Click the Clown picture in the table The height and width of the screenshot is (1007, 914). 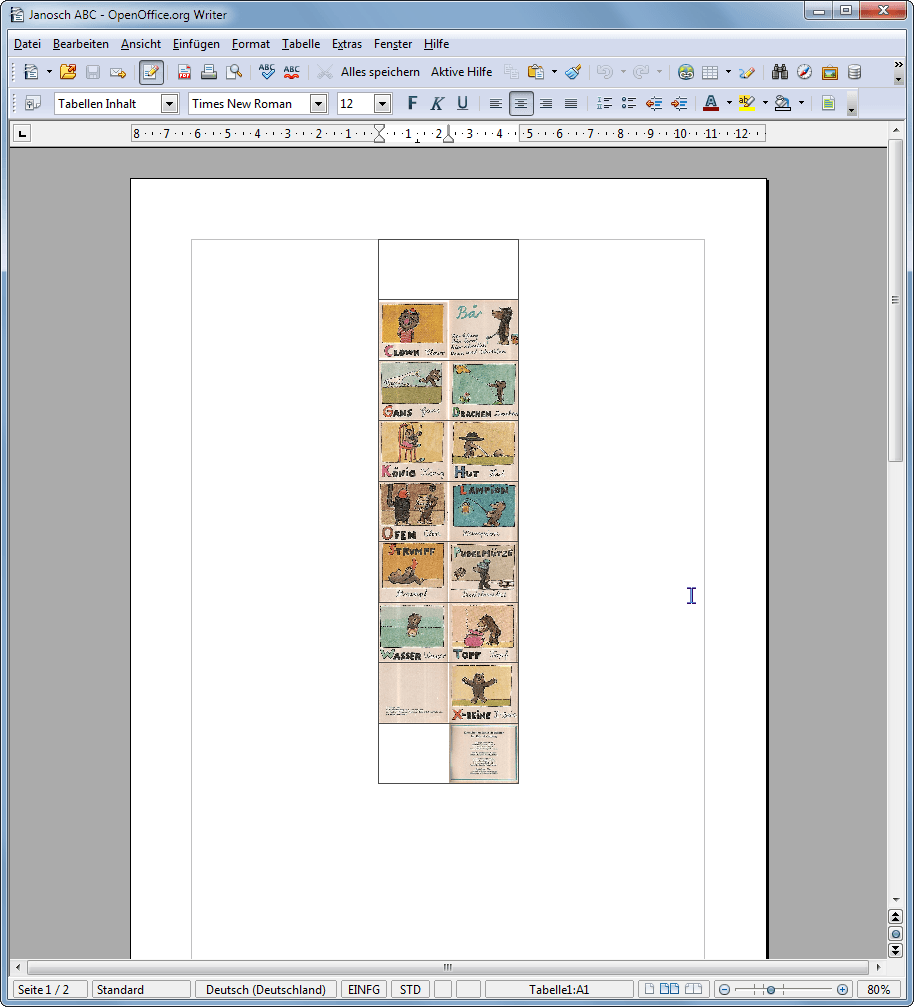point(413,330)
